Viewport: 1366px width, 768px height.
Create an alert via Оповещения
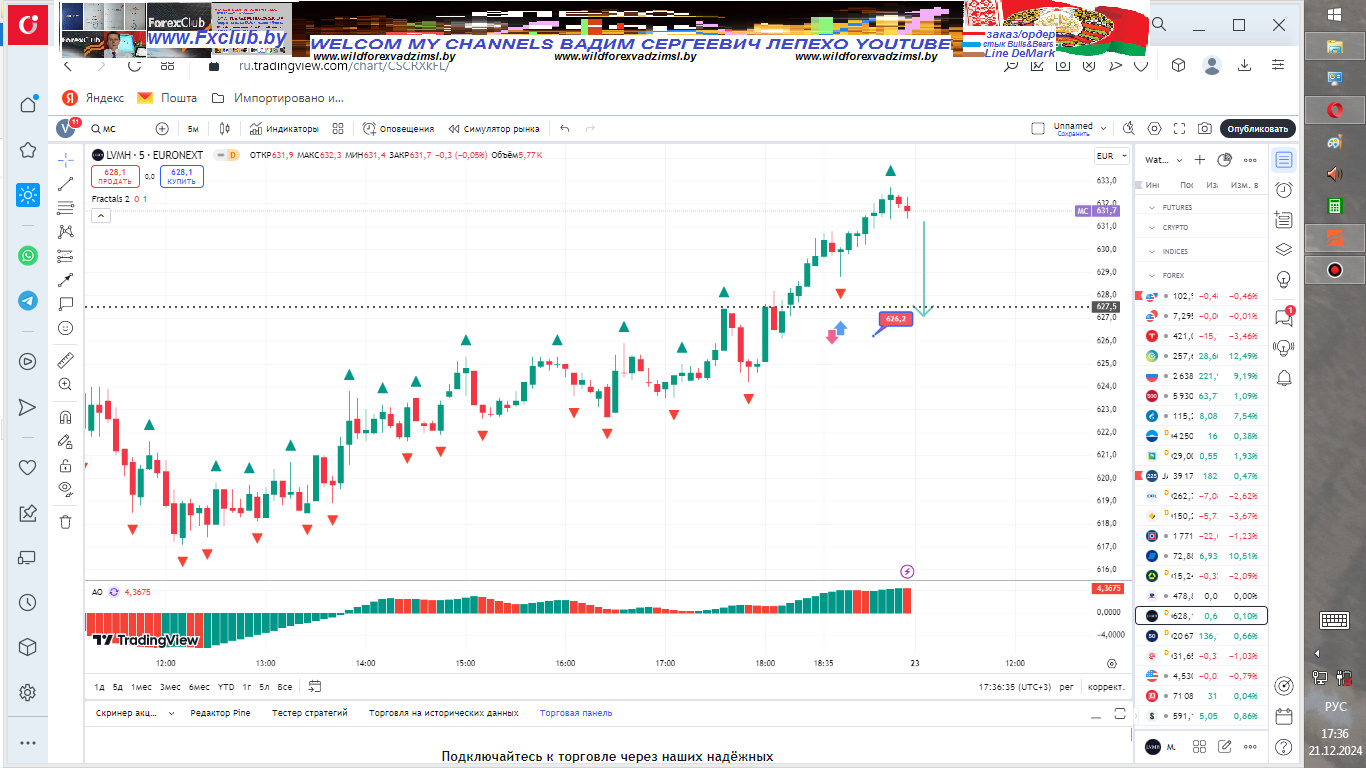click(399, 129)
